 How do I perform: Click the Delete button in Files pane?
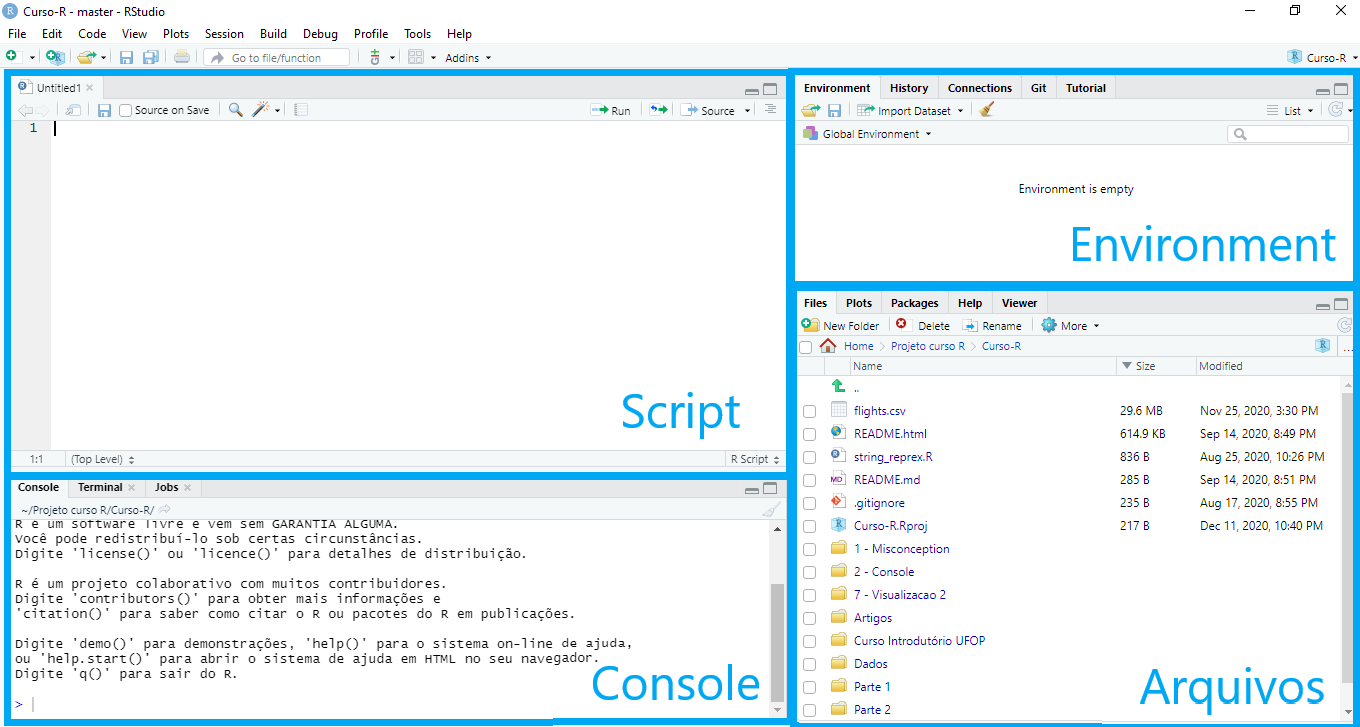click(x=922, y=326)
